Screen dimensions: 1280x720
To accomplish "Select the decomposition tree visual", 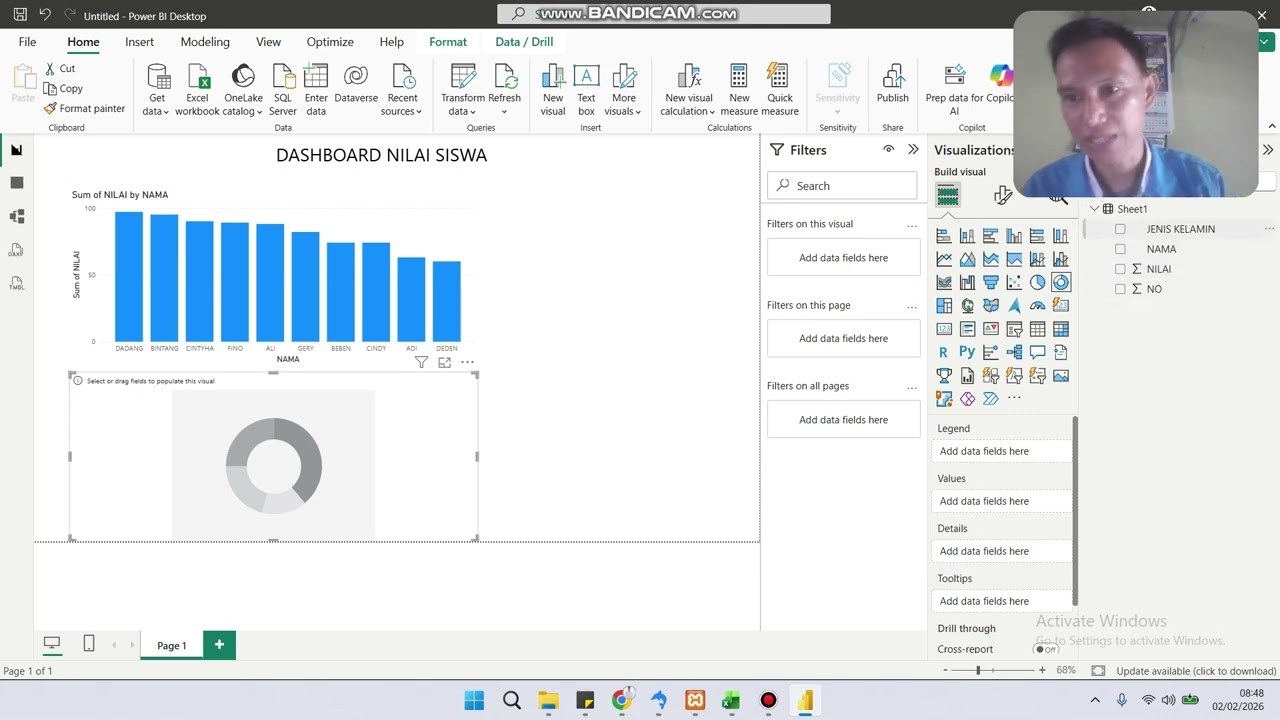I will [1014, 352].
